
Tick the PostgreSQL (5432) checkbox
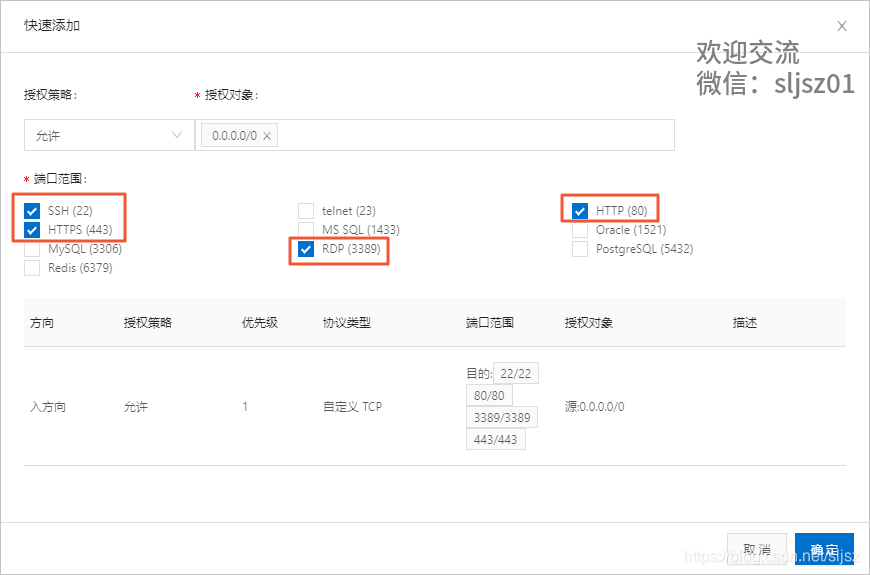click(580, 249)
